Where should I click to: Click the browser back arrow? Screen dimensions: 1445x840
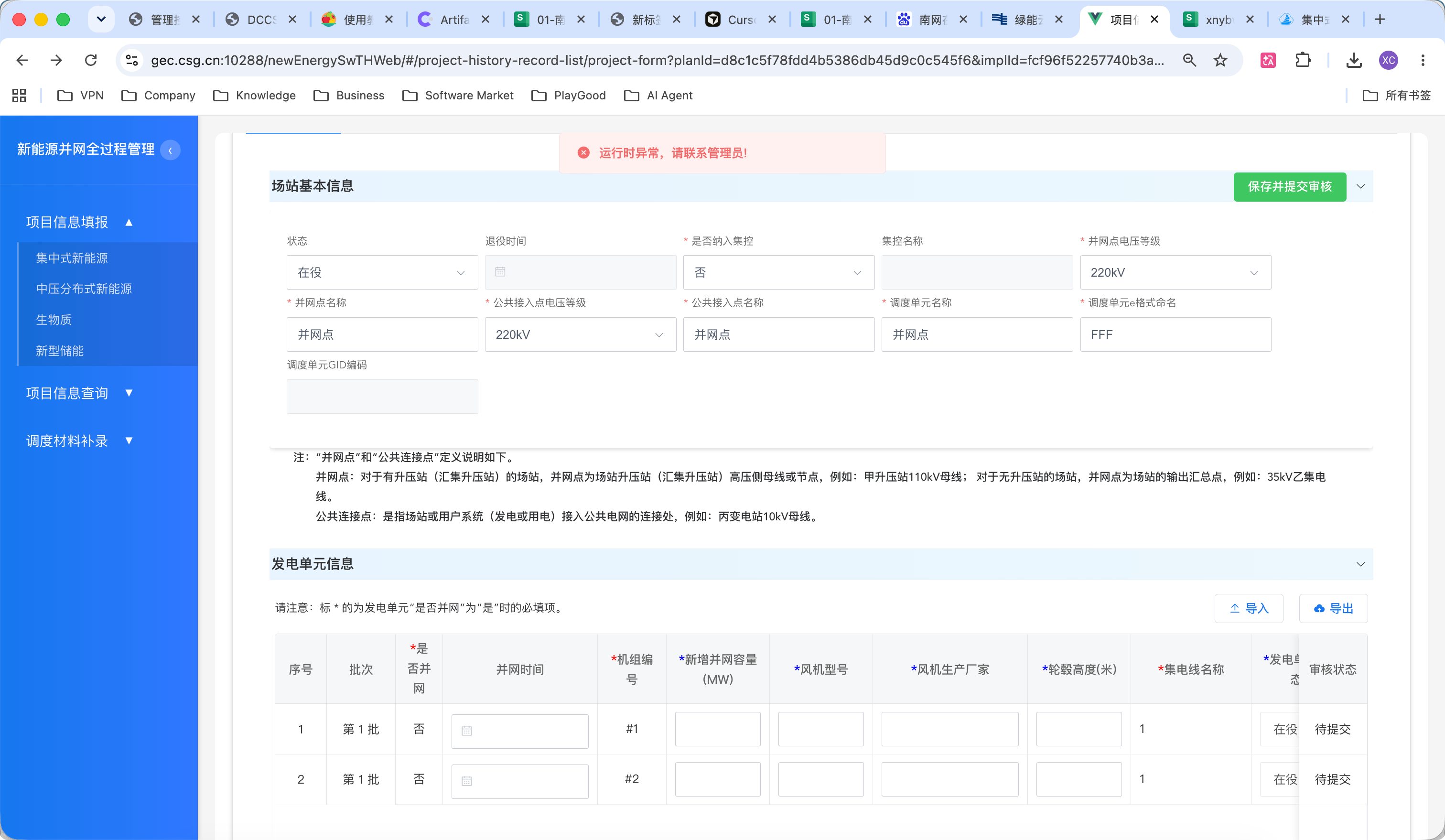tap(22, 60)
